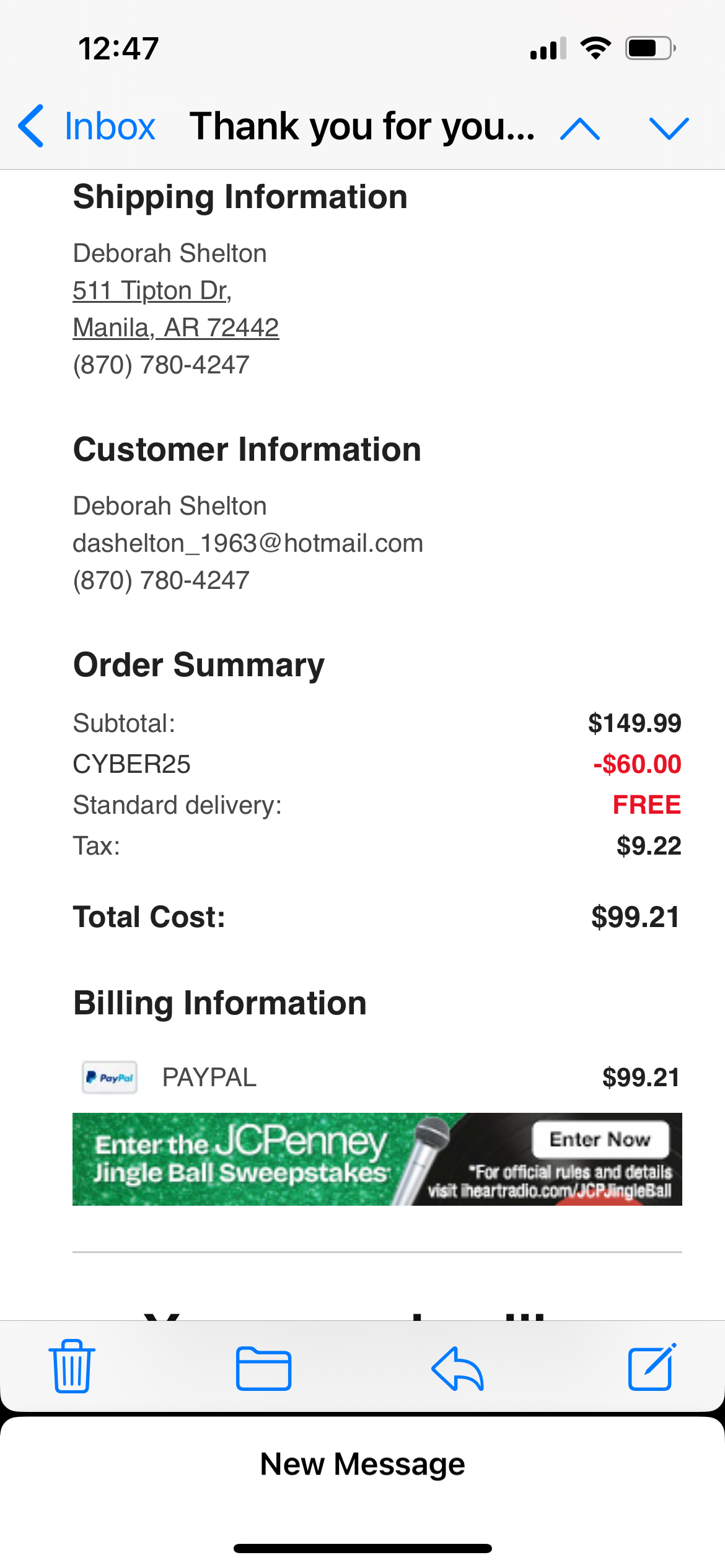Tap the home indicator bar
This screenshot has width=725, height=1568.
[362, 1548]
